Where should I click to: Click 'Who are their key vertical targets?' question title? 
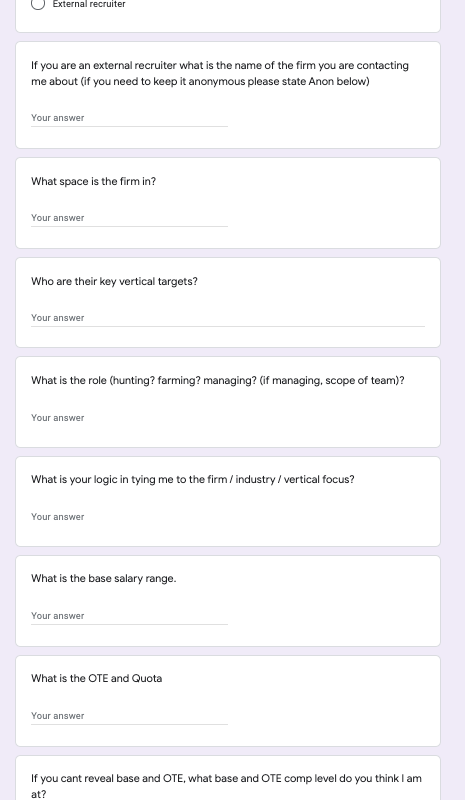coord(114,282)
